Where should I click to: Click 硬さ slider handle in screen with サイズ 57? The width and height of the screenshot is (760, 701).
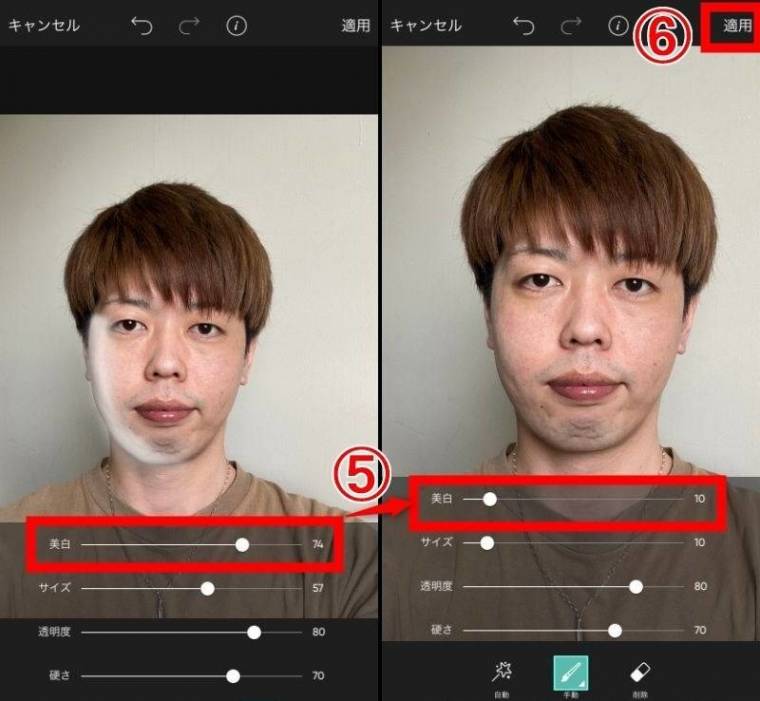tap(233, 676)
